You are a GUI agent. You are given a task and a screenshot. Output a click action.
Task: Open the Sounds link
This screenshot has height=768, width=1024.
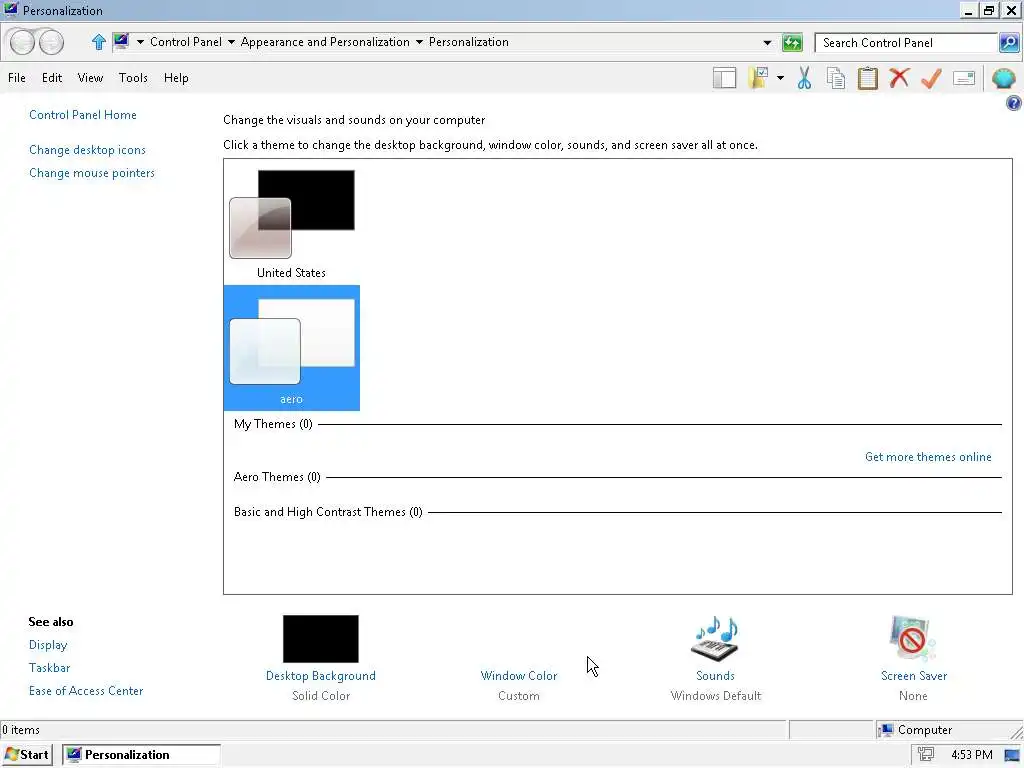(x=715, y=676)
